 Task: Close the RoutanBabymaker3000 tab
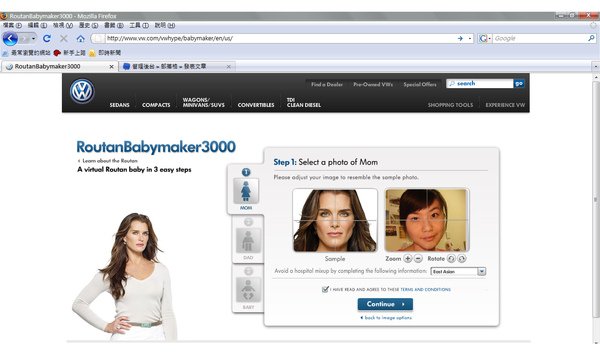[111, 67]
